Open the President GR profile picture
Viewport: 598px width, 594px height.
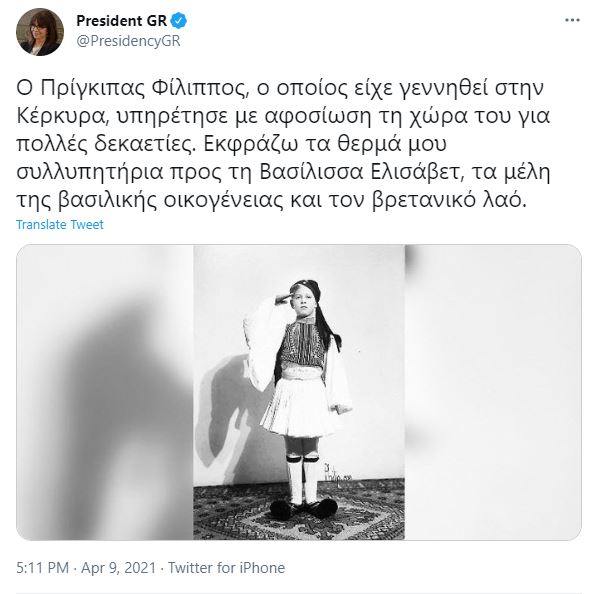(x=40, y=32)
